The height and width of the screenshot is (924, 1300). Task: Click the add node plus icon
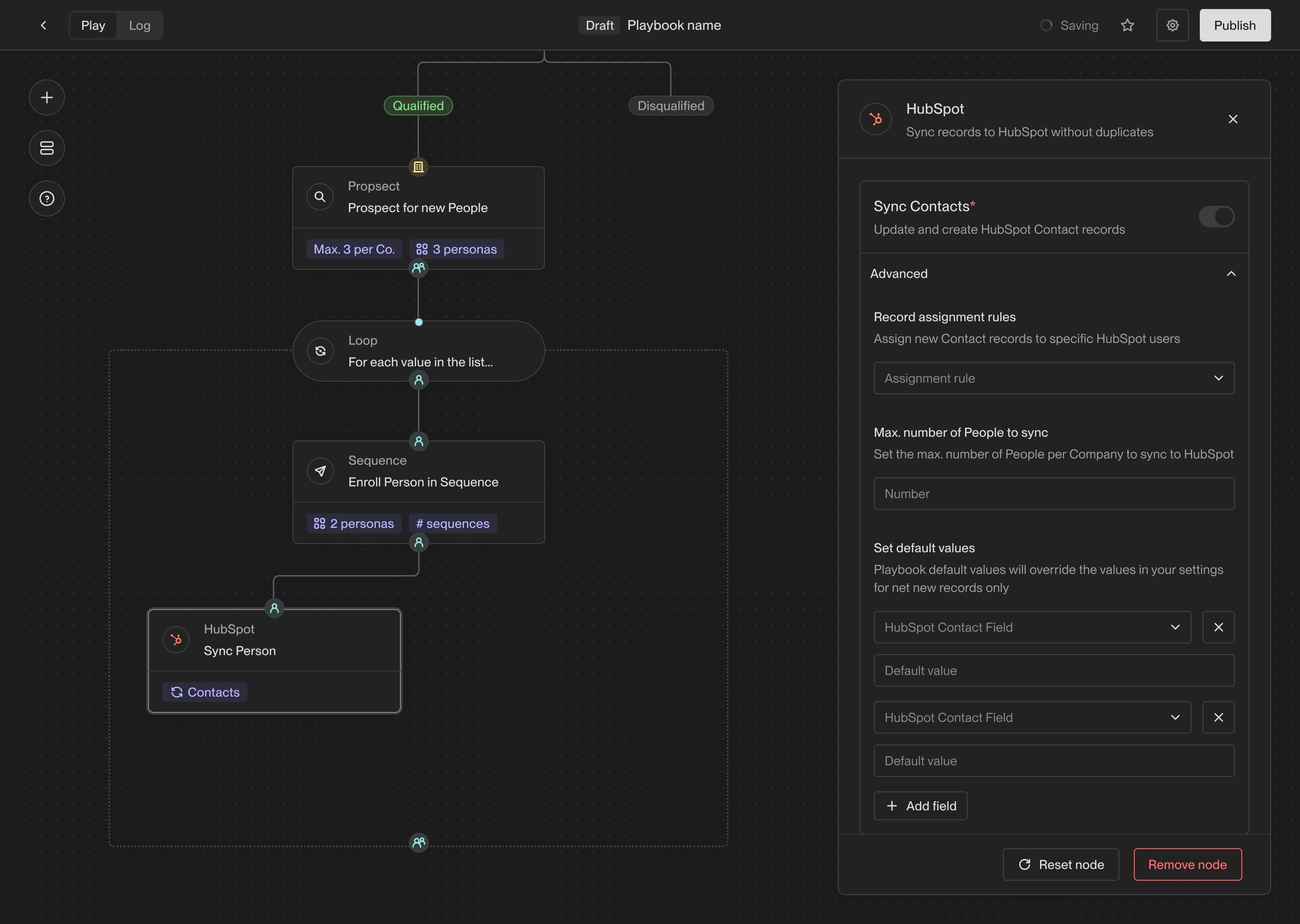pos(46,98)
